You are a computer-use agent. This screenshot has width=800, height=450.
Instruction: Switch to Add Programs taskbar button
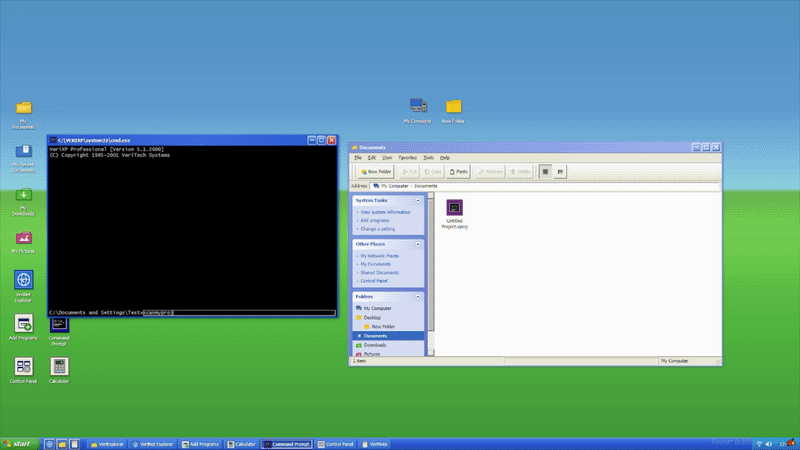click(x=201, y=444)
